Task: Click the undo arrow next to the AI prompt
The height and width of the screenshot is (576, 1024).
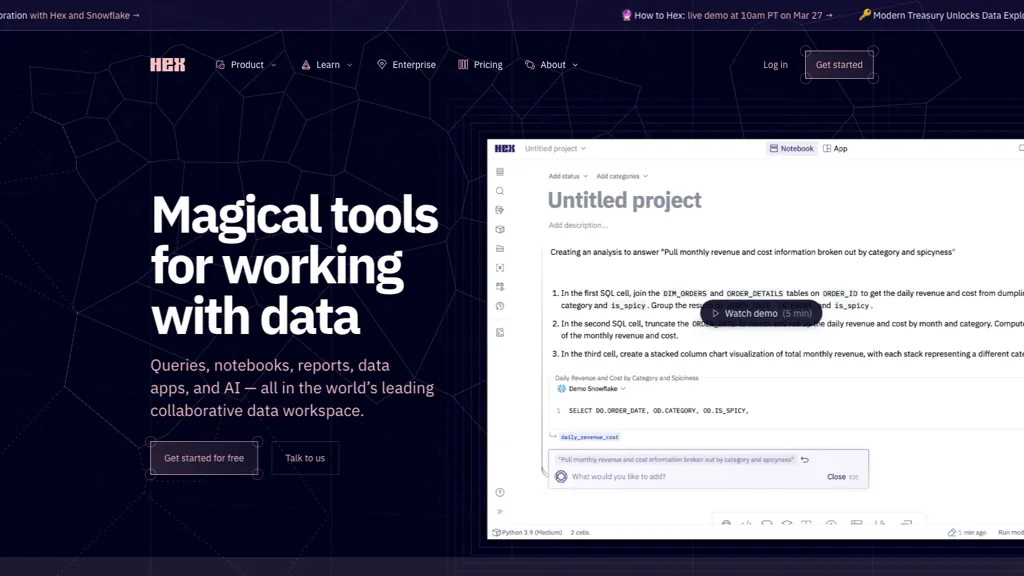Action: pyautogui.click(x=804, y=460)
